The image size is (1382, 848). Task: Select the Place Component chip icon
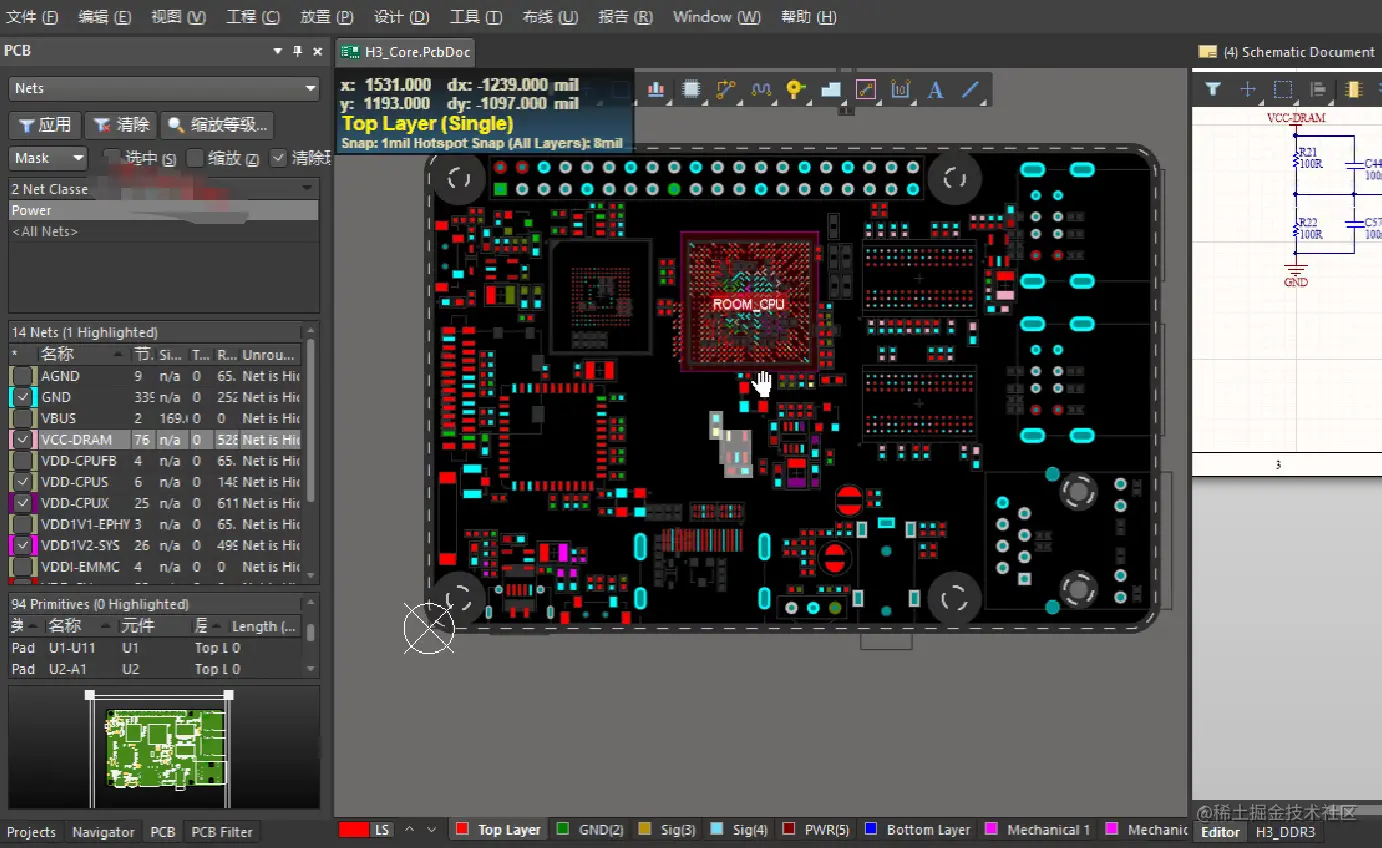[x=690, y=90]
